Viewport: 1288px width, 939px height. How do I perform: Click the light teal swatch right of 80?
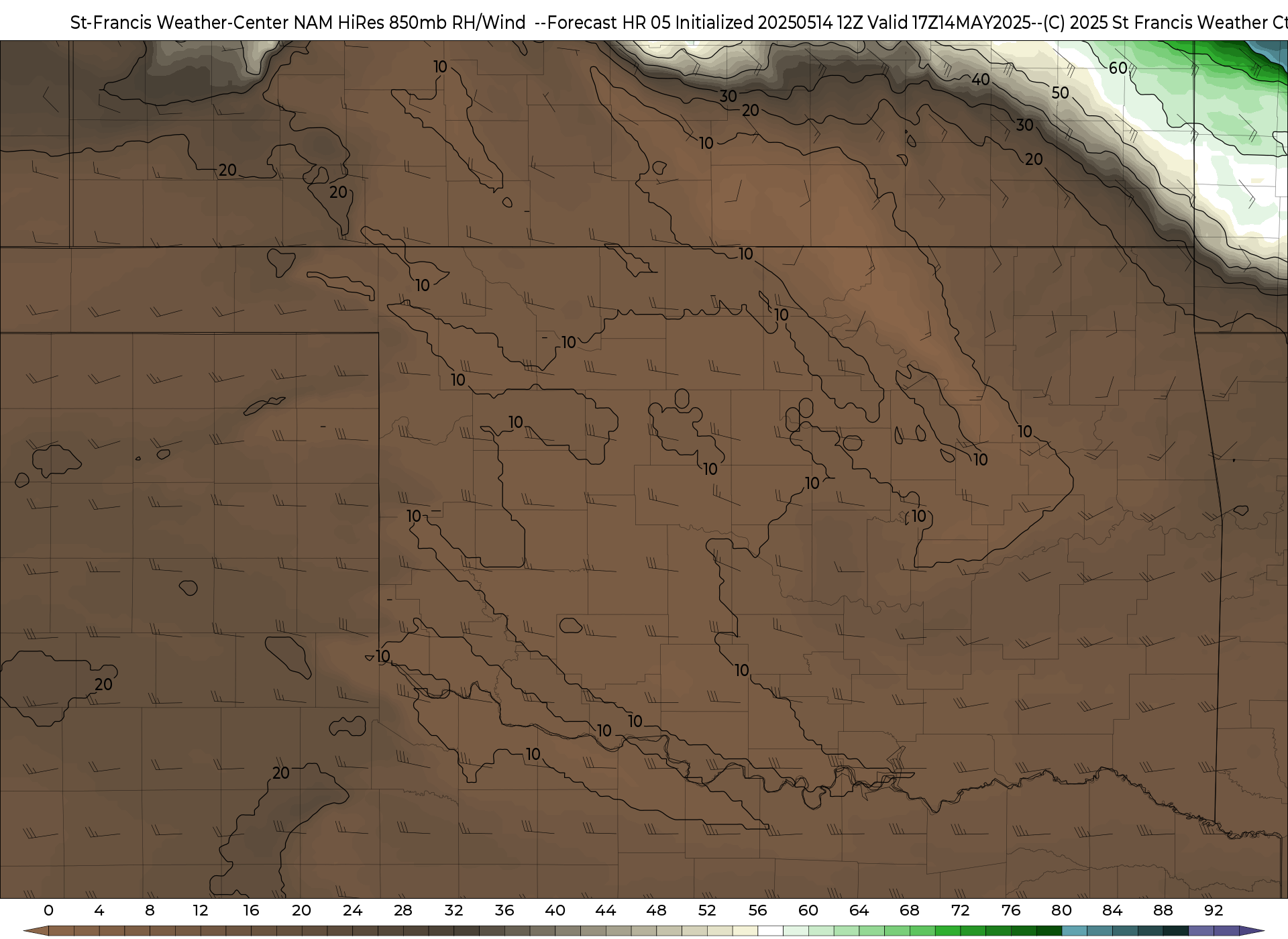click(1074, 931)
